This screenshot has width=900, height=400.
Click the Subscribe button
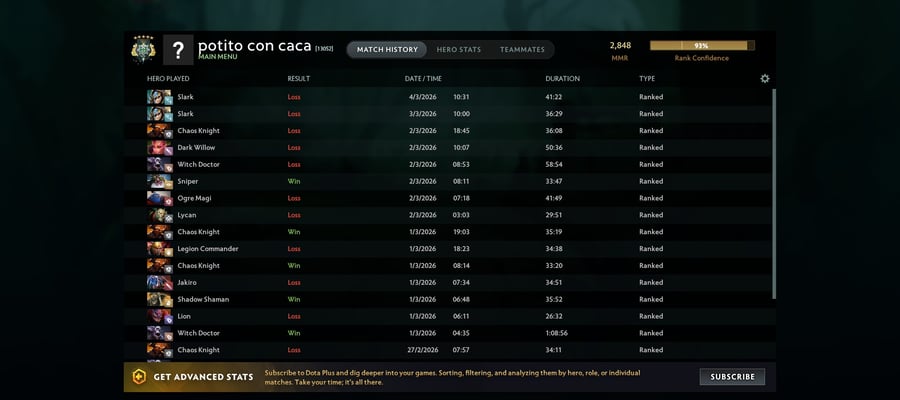pyautogui.click(x=732, y=377)
